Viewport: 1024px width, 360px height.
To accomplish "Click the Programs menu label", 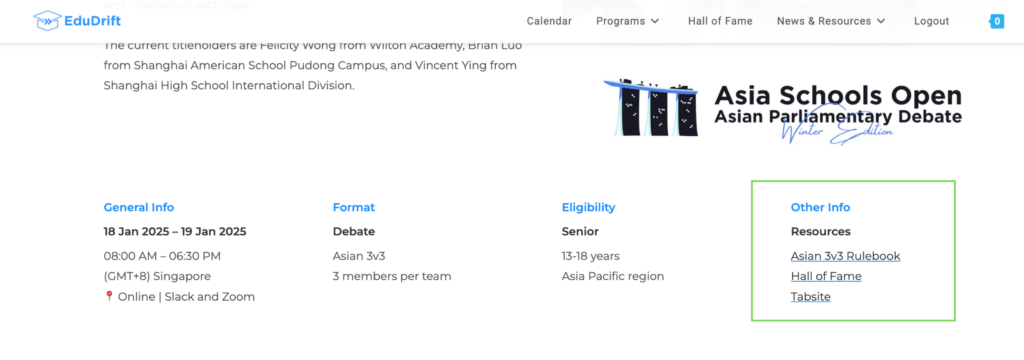I will pyautogui.click(x=620, y=22).
